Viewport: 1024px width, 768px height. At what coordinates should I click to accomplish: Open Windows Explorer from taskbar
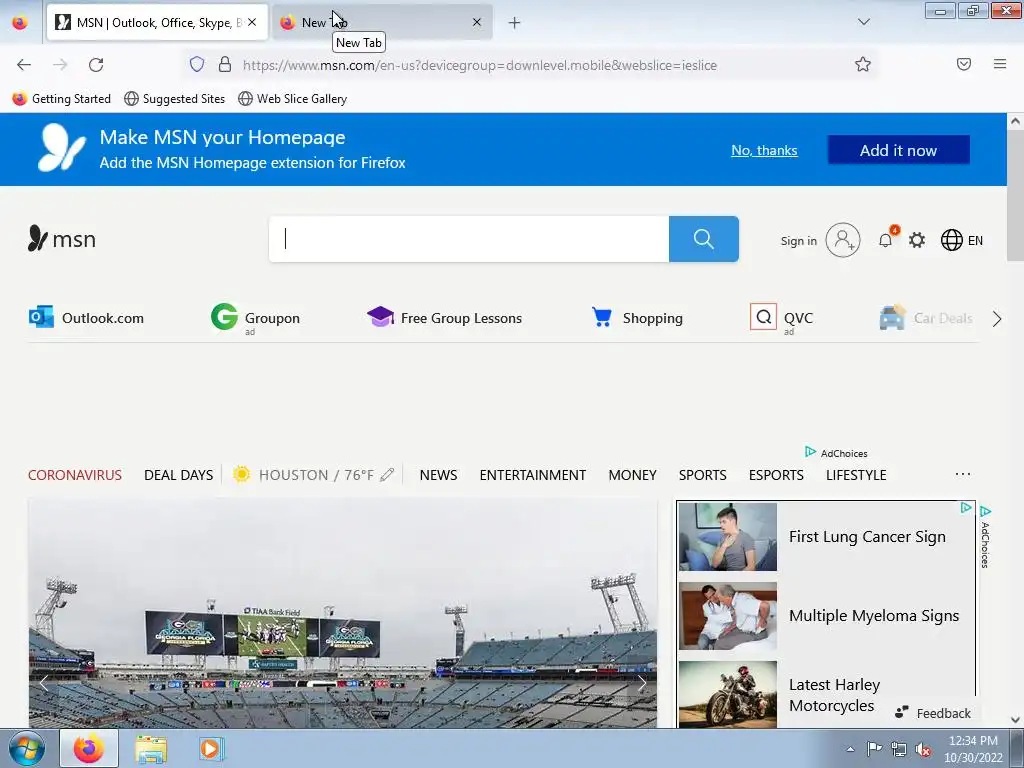(151, 749)
